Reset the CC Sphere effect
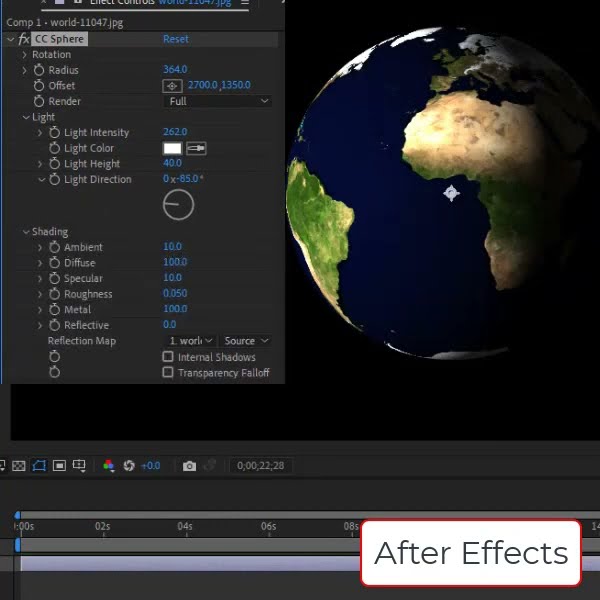 pos(176,39)
